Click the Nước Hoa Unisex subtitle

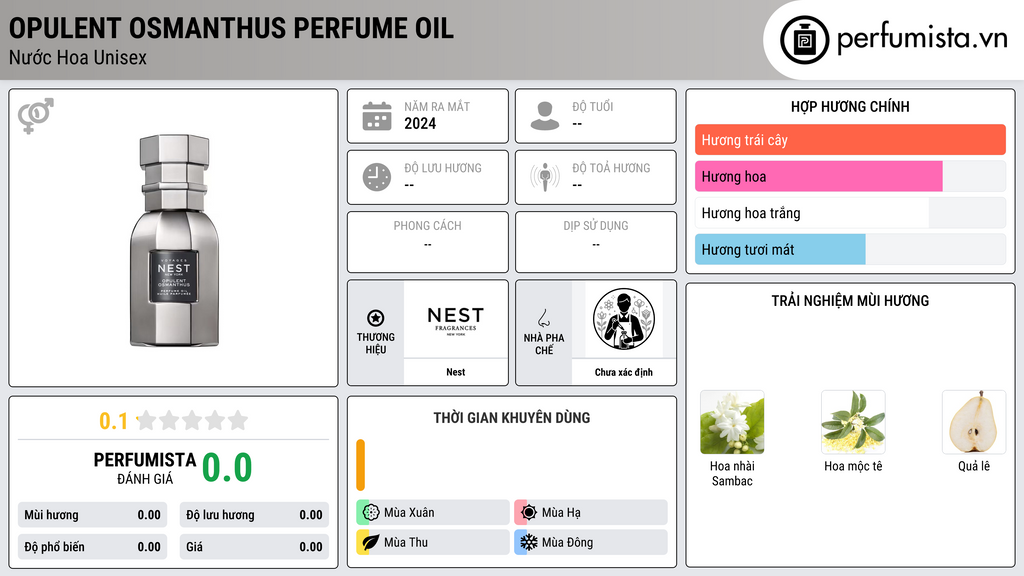[78, 57]
